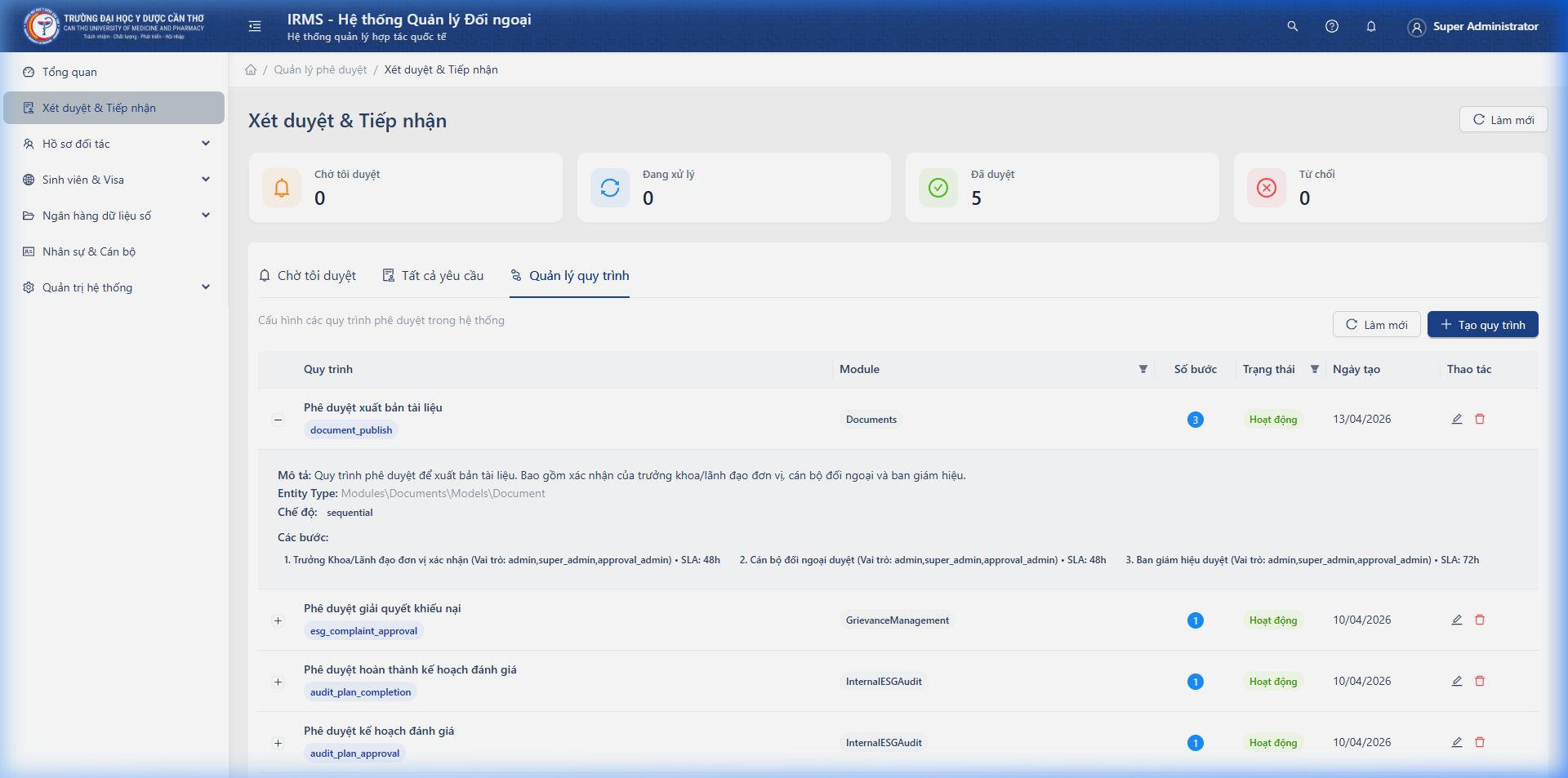Open notifications bell in header
Viewport: 1568px width, 778px height.
1370,26
